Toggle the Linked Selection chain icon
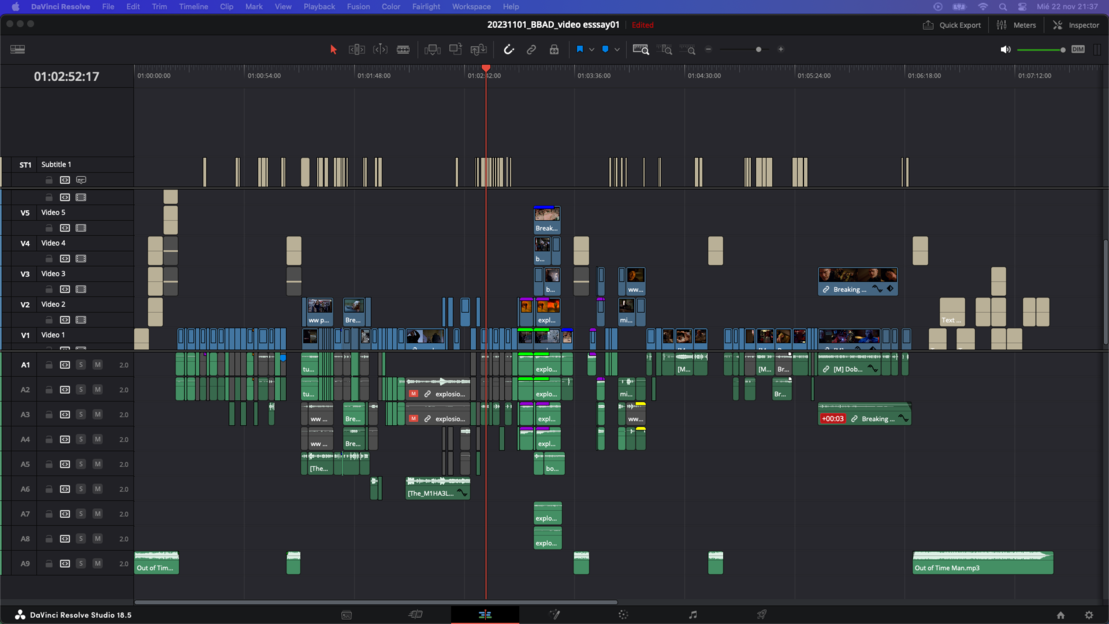This screenshot has width=1109, height=624. coord(531,49)
